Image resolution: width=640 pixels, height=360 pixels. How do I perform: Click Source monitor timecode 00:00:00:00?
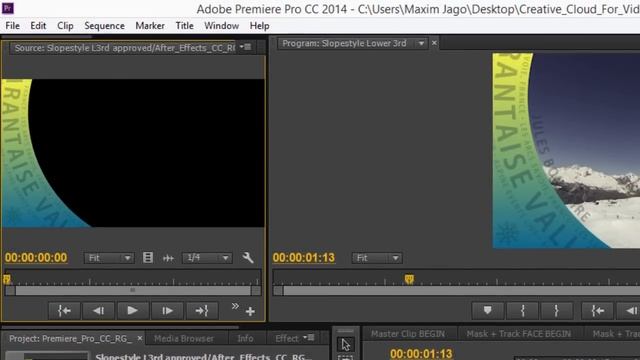(x=36, y=258)
